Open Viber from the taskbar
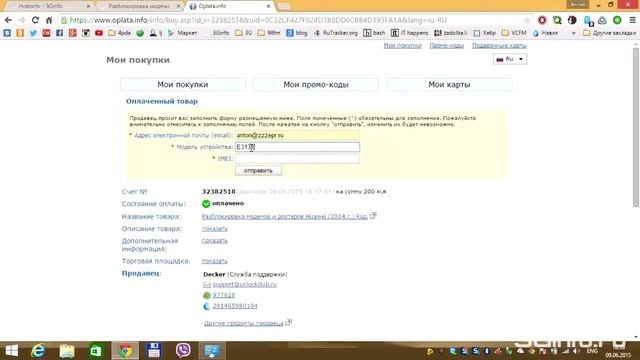 pyautogui.click(x=183, y=351)
